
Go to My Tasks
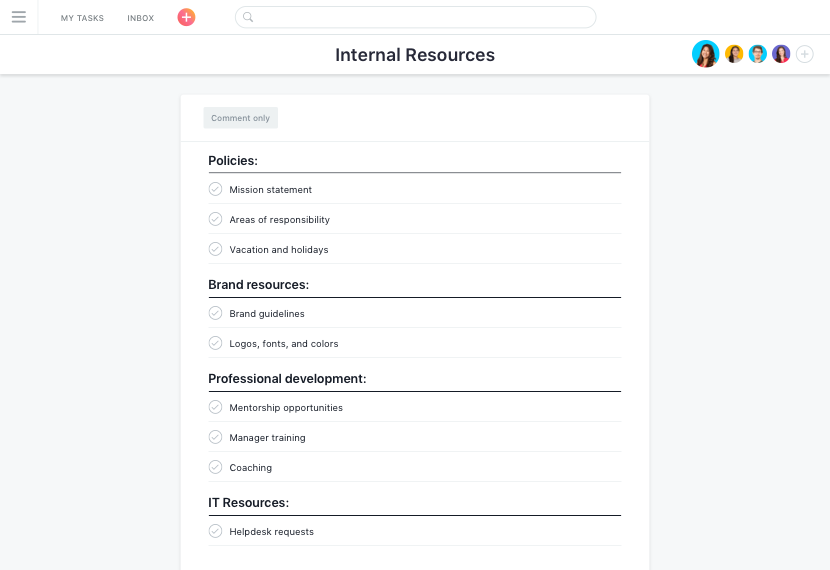tap(82, 18)
